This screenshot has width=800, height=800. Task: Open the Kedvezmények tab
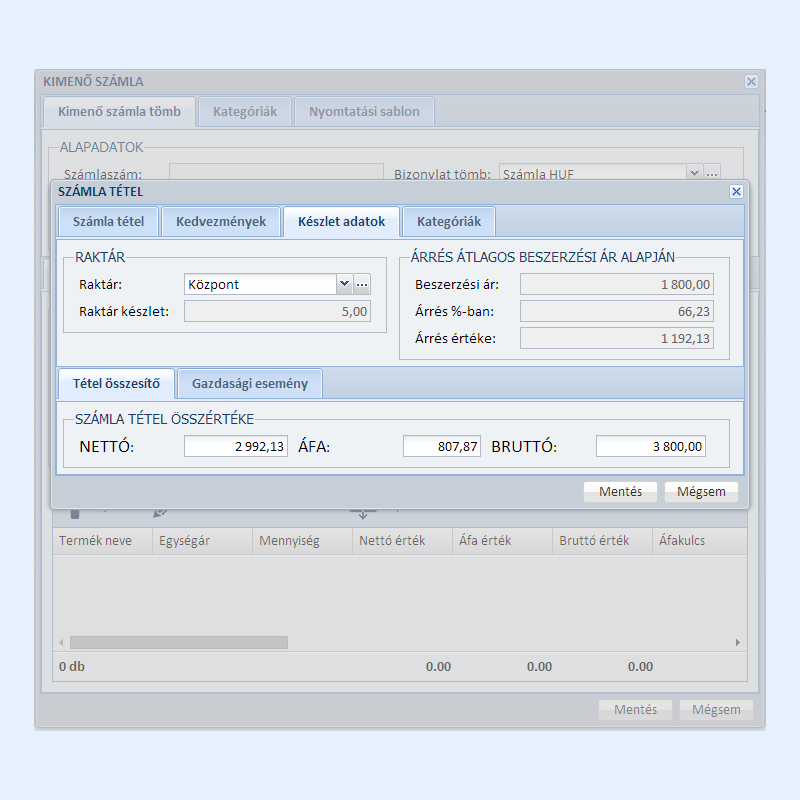pos(221,221)
